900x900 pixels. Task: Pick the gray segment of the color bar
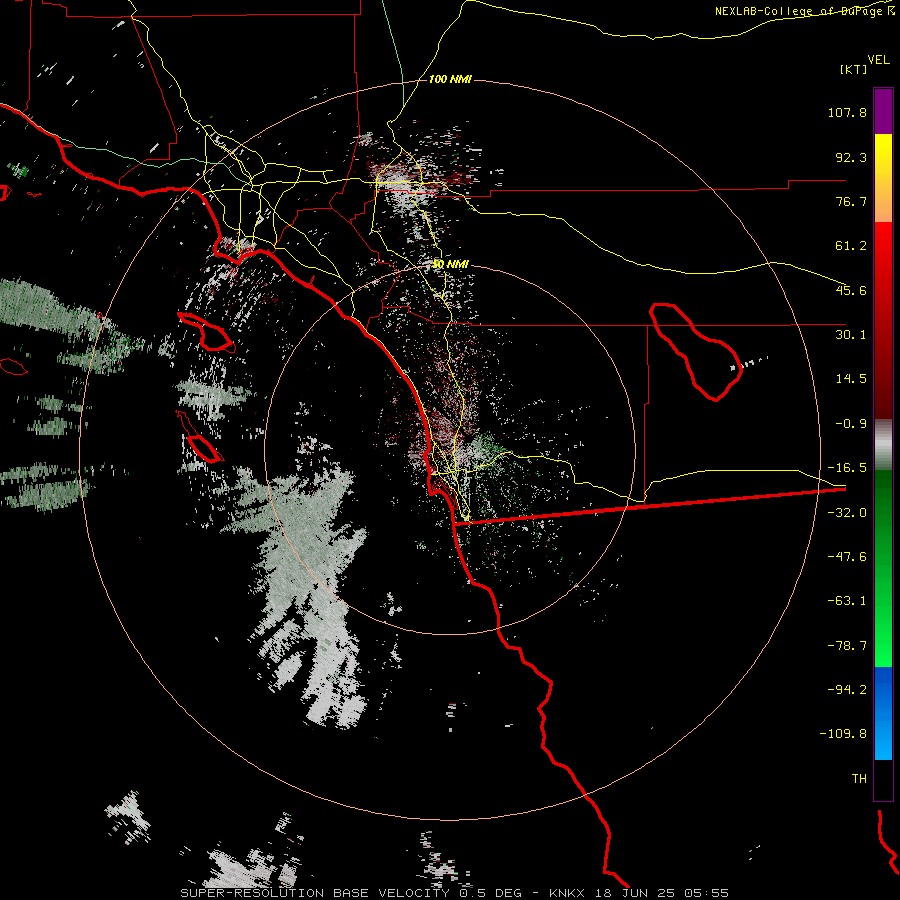pos(883,445)
